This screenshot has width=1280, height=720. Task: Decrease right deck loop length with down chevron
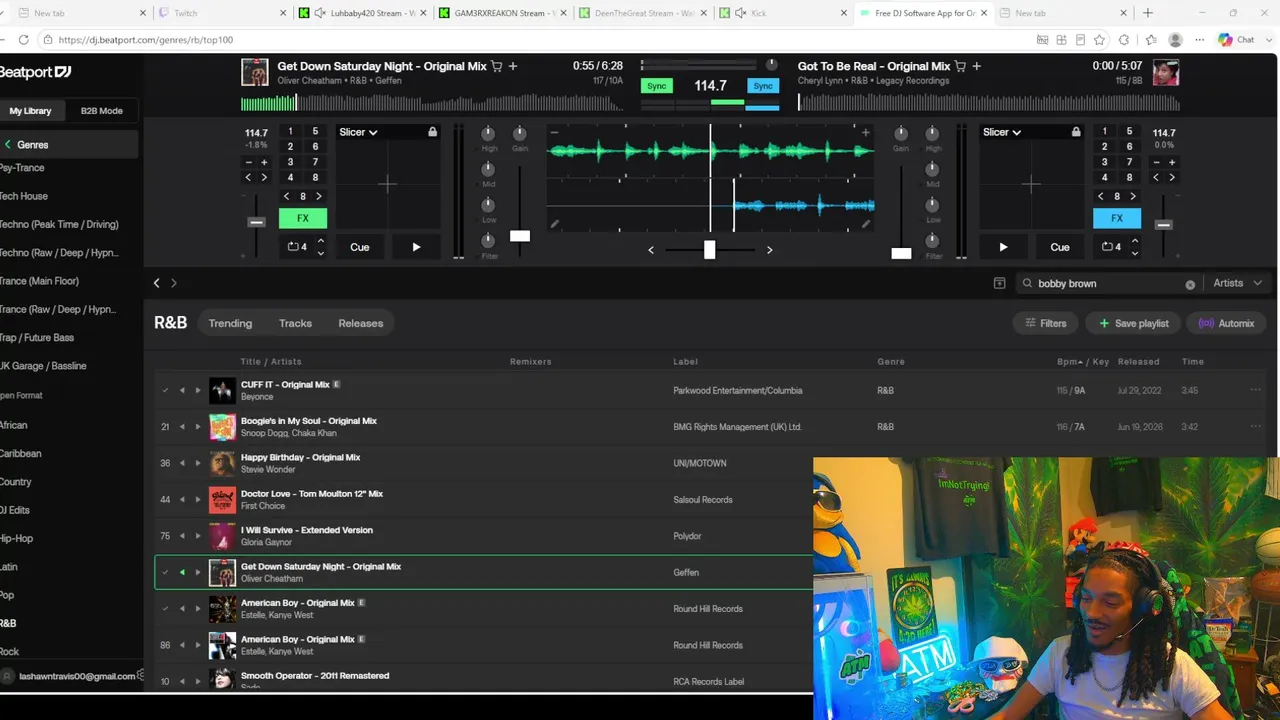[1135, 253]
